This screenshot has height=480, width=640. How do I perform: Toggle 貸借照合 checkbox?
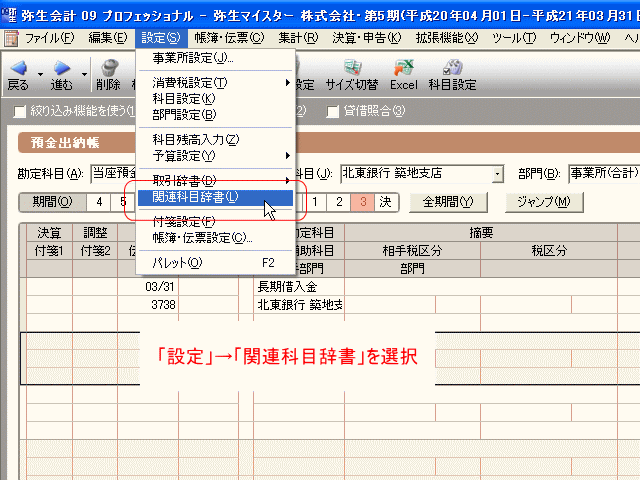tap(333, 111)
